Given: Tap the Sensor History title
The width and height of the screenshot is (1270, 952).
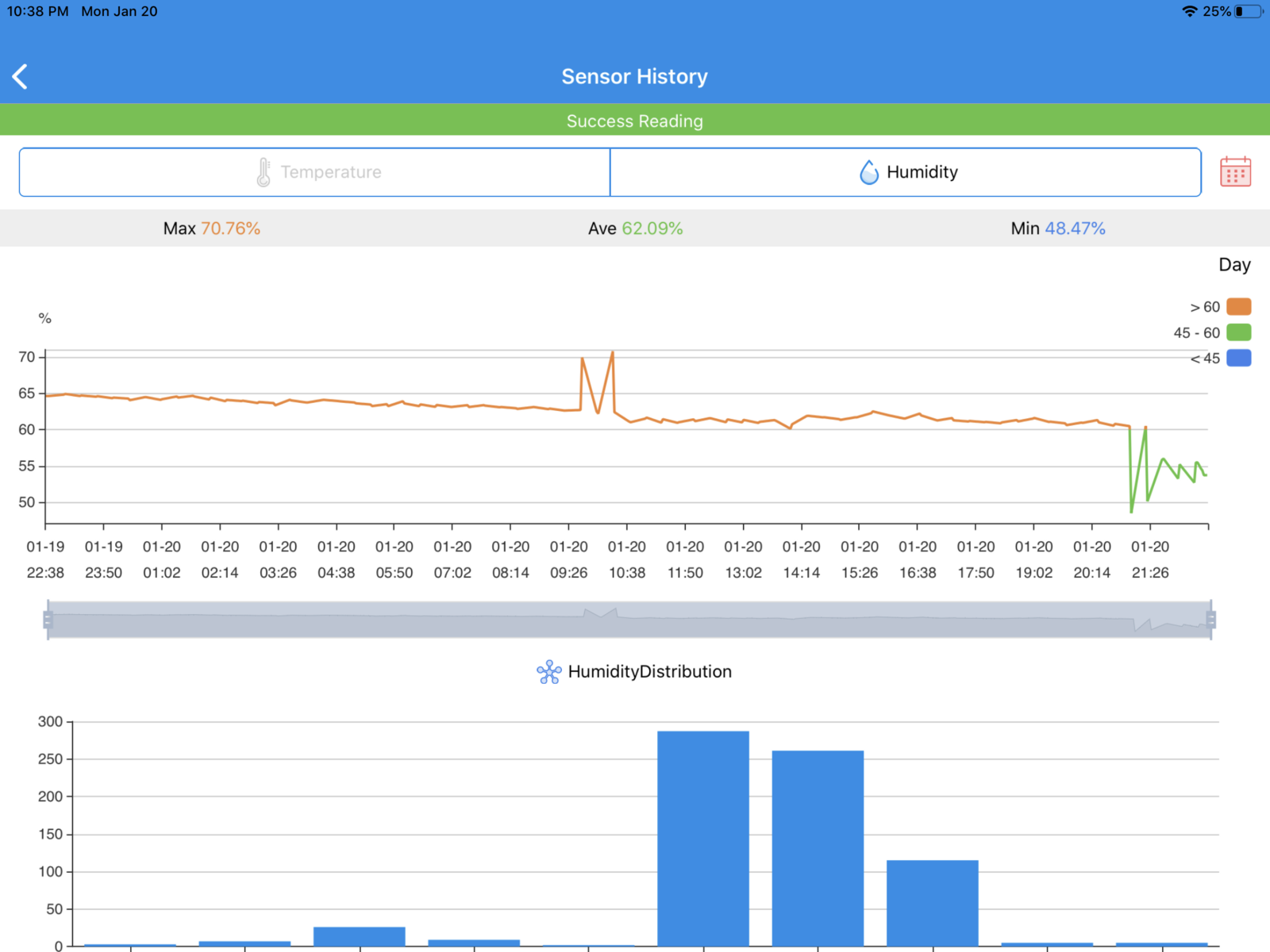Looking at the screenshot, I should click(x=635, y=77).
